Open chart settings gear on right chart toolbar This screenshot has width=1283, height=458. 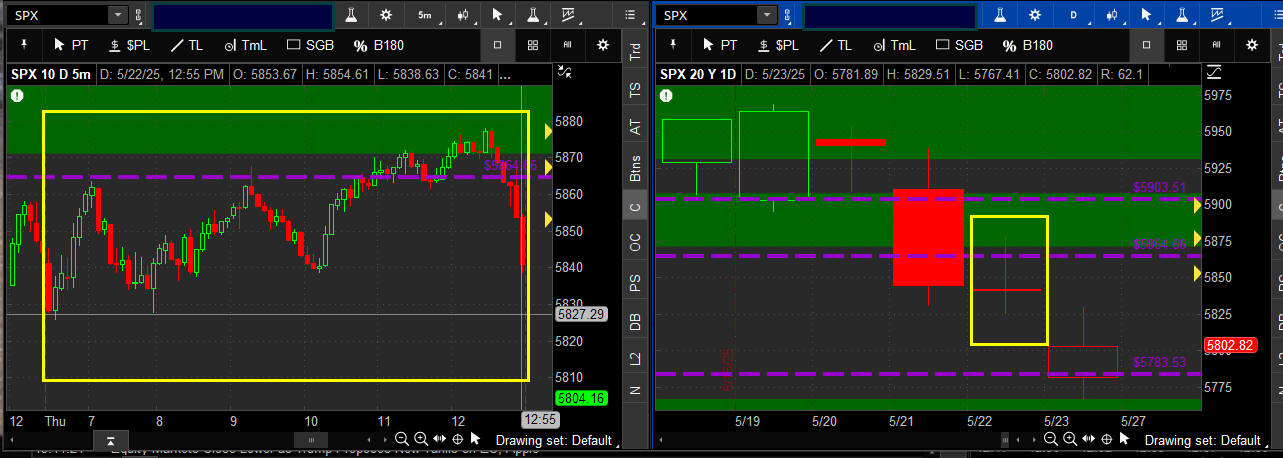click(x=1035, y=15)
